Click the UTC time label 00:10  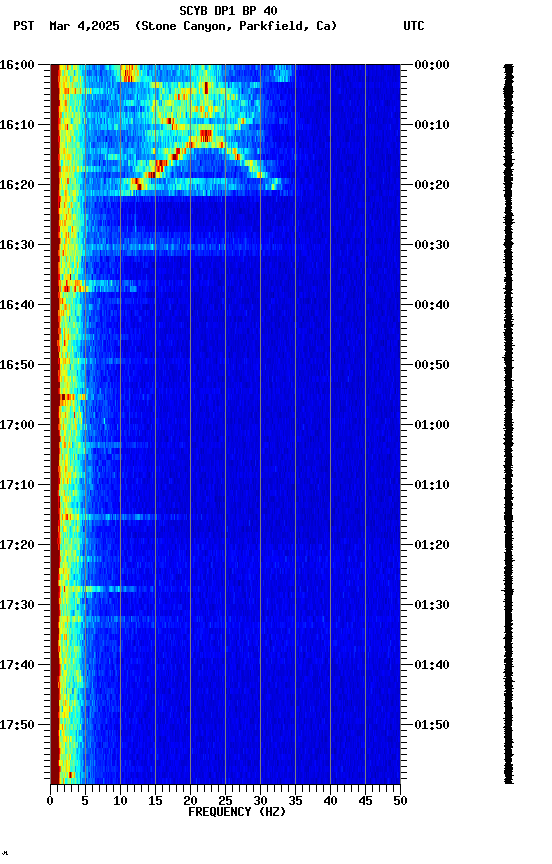tap(432, 125)
